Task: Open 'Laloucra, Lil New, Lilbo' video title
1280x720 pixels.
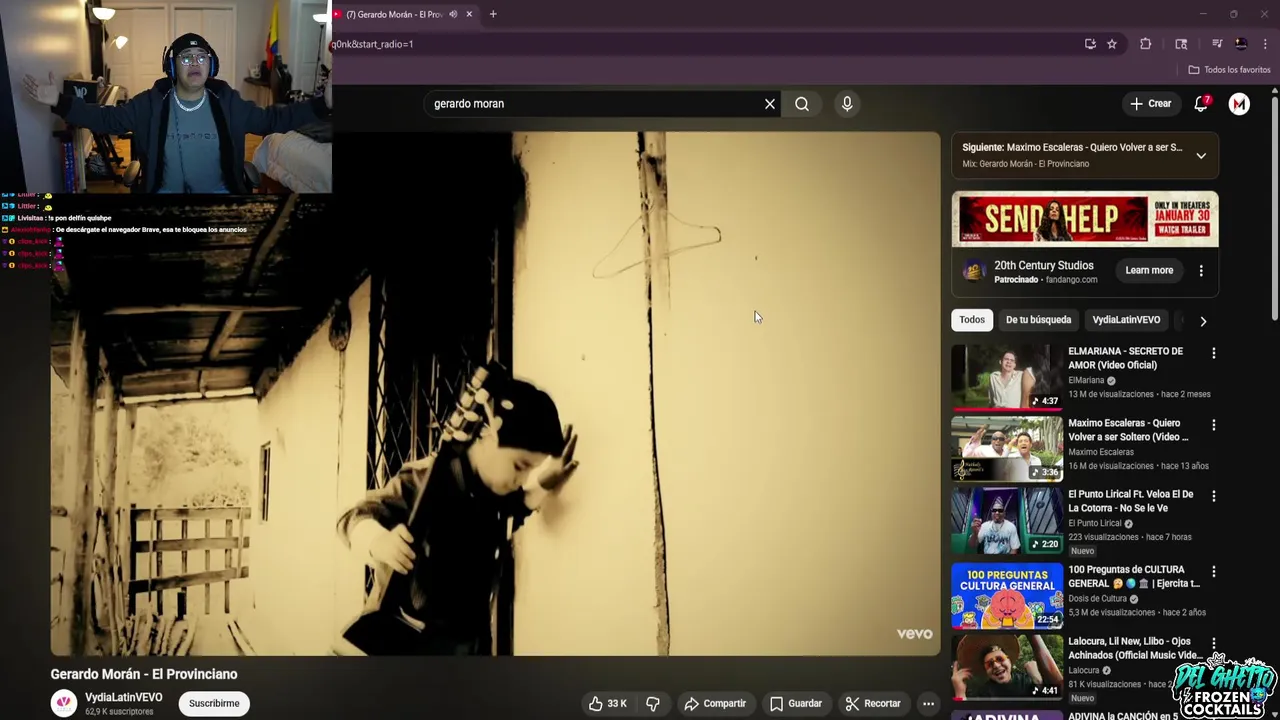Action: pos(1135,648)
